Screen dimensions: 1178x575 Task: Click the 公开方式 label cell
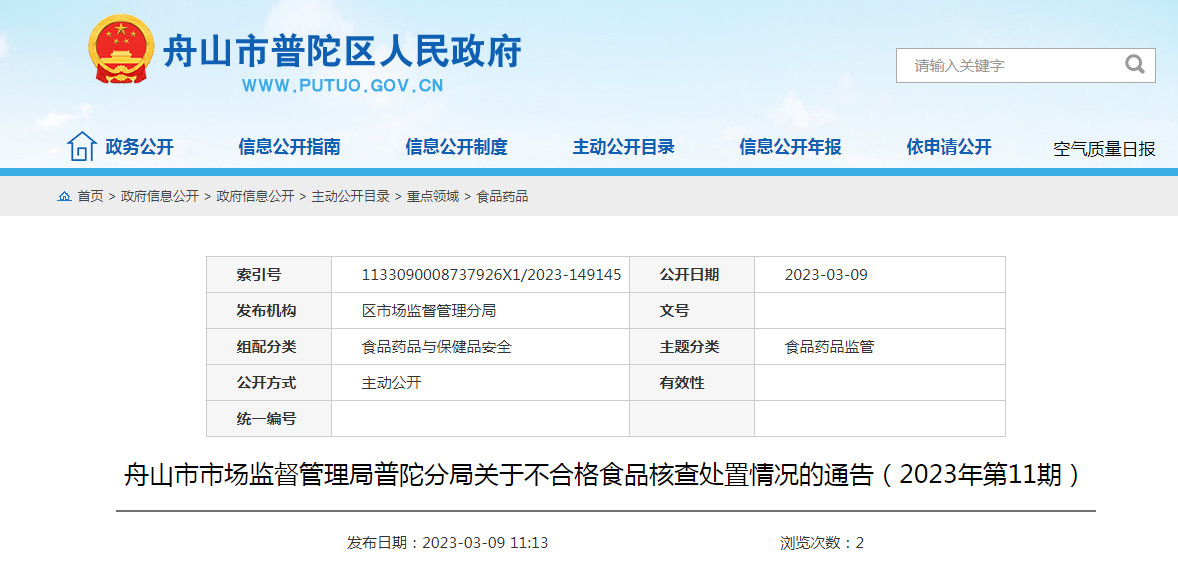coord(269,383)
